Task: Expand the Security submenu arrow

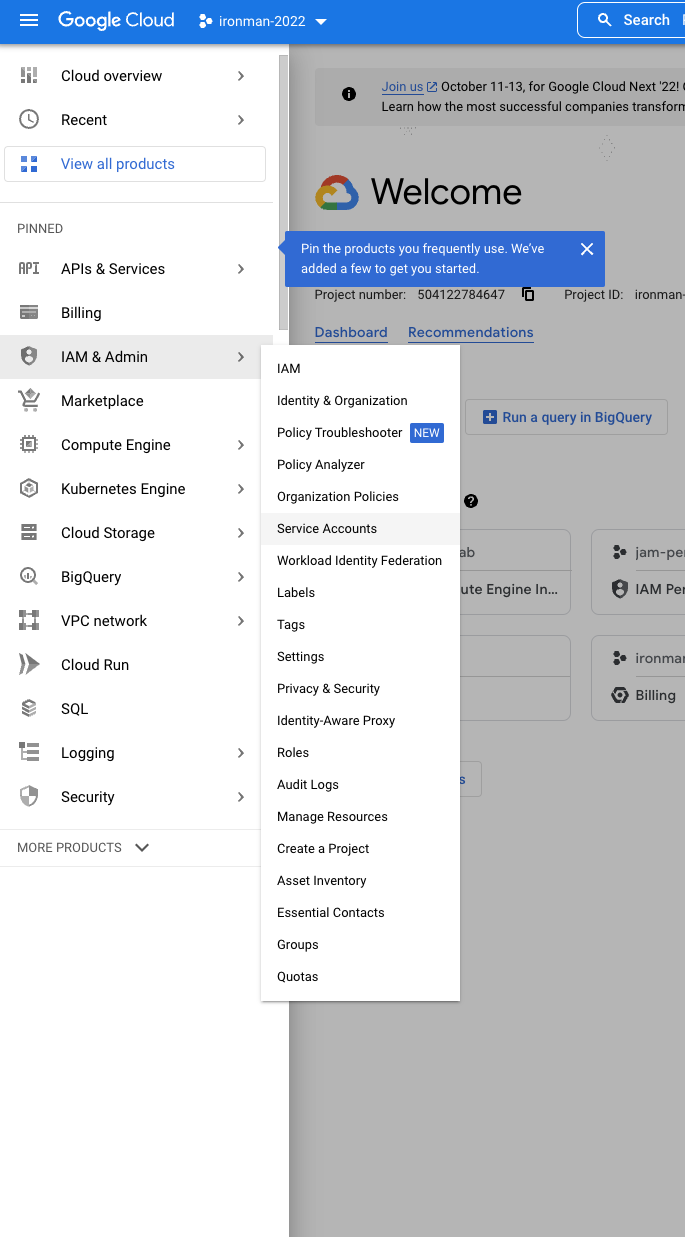Action: 241,797
